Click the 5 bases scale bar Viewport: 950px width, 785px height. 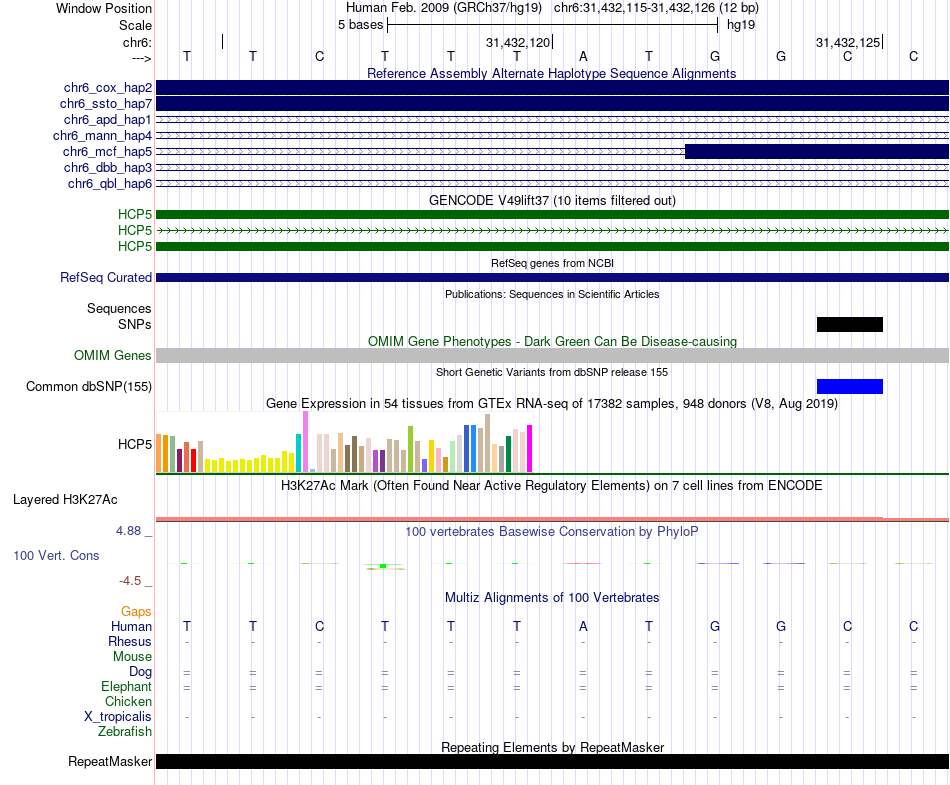552,25
